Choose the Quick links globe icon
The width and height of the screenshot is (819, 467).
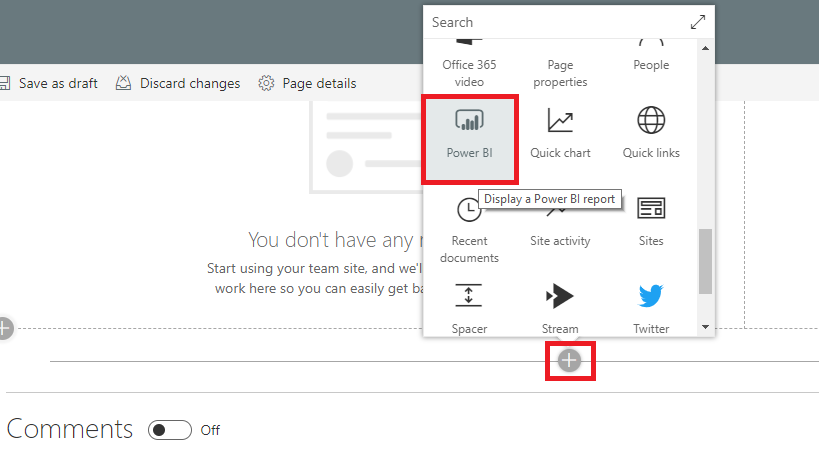click(x=651, y=120)
